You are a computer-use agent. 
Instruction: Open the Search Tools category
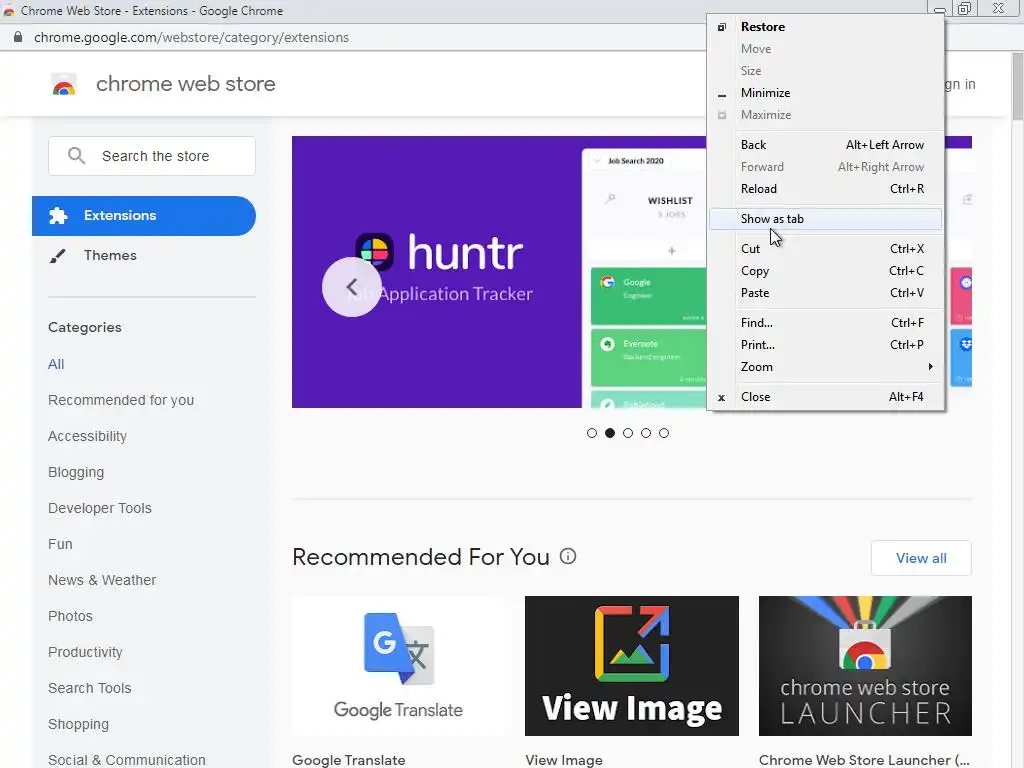[89, 688]
